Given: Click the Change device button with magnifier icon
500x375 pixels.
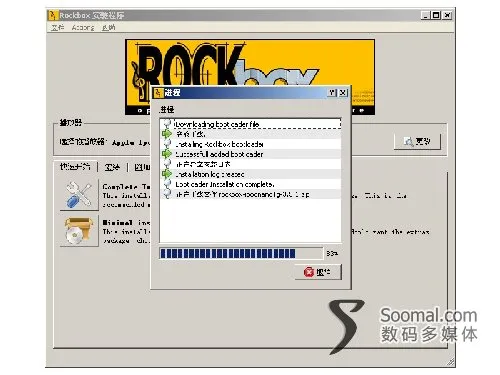Looking at the screenshot, I should (417, 142).
